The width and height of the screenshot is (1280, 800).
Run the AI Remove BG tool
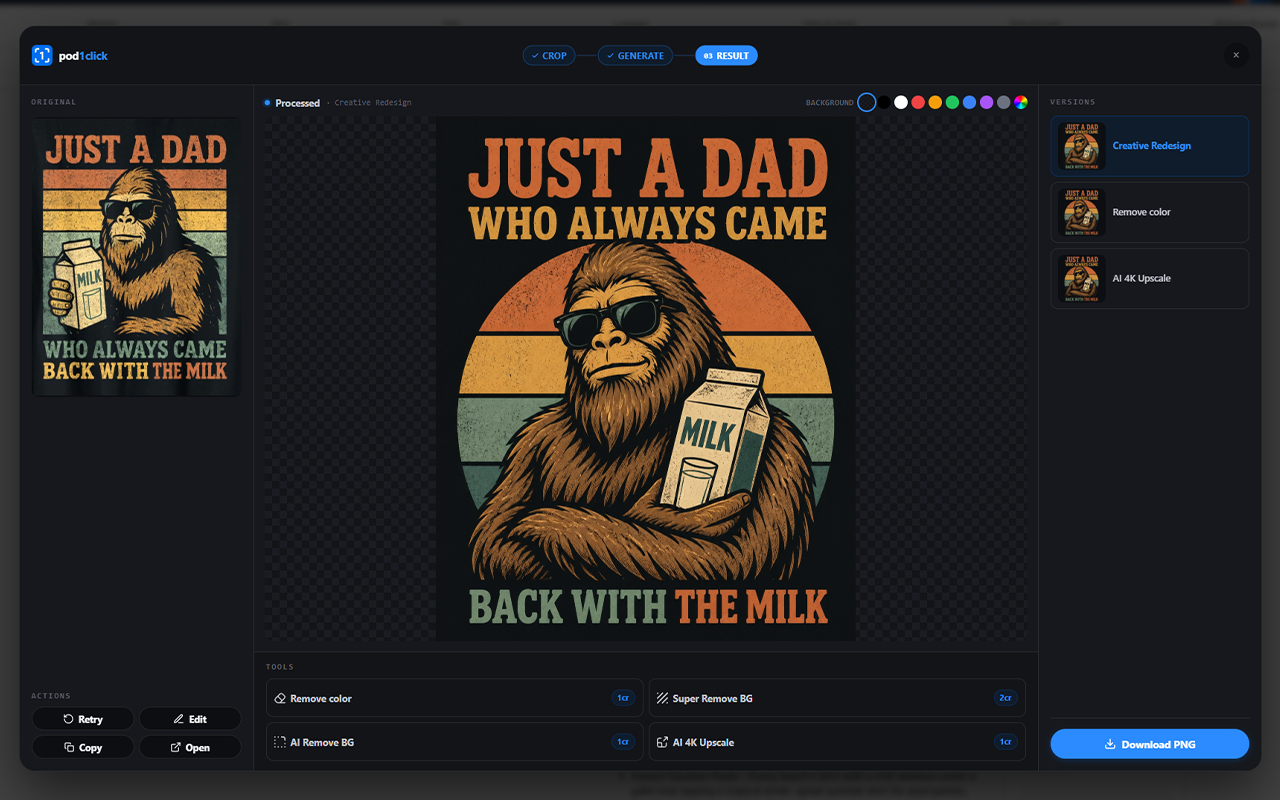pos(454,742)
